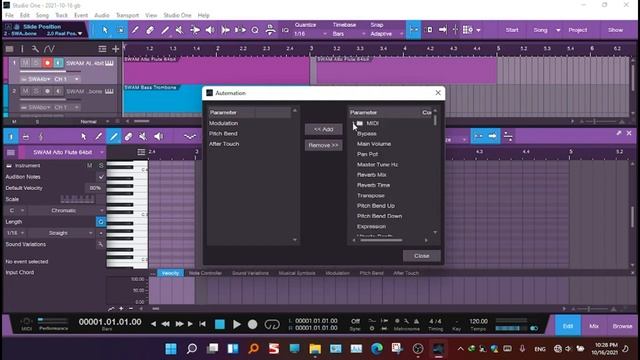Open the File menu
Viewport: 640px width, 360px height.
(9, 15)
